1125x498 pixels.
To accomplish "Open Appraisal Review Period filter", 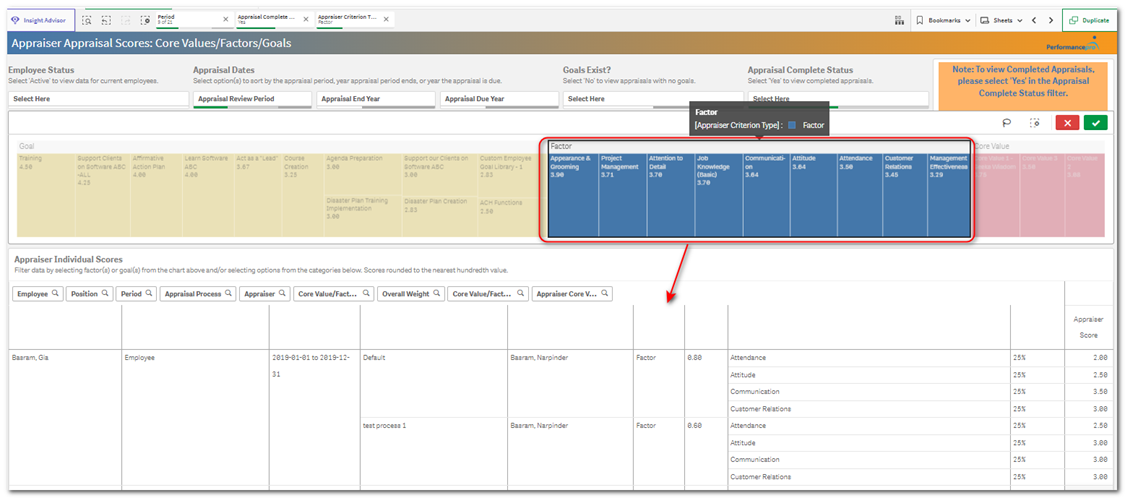I will 252,99.
